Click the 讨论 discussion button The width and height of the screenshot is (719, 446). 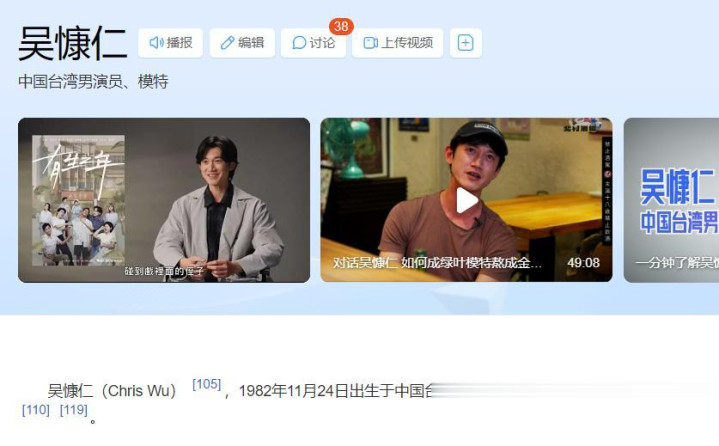point(314,43)
